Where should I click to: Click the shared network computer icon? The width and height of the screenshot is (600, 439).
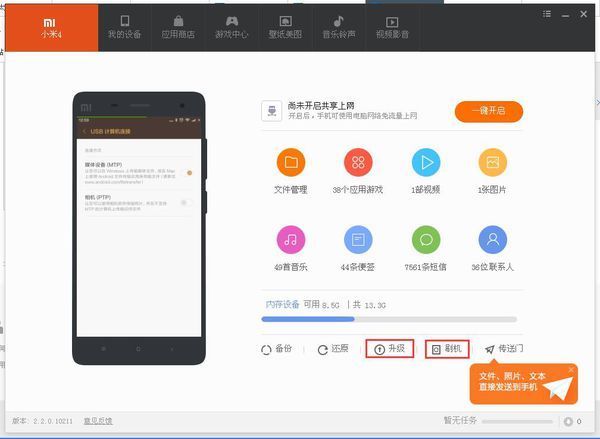[x=272, y=111]
